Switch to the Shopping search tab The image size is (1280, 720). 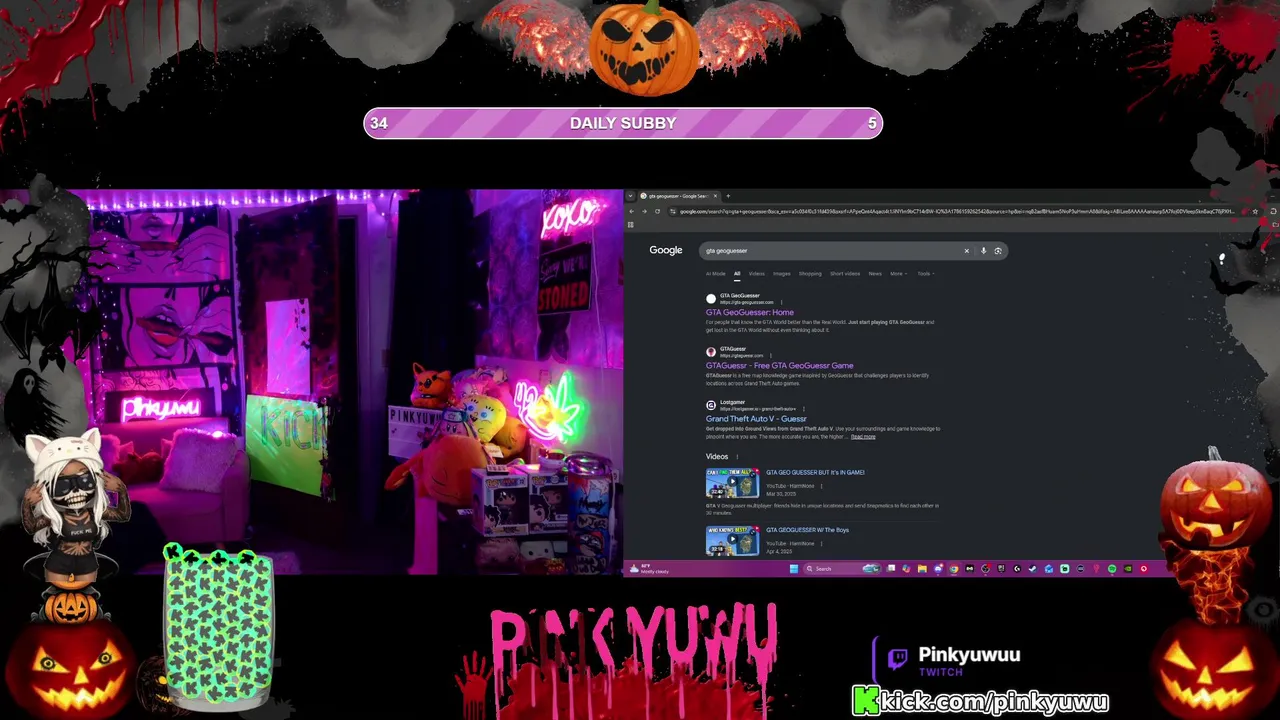pyautogui.click(x=810, y=274)
